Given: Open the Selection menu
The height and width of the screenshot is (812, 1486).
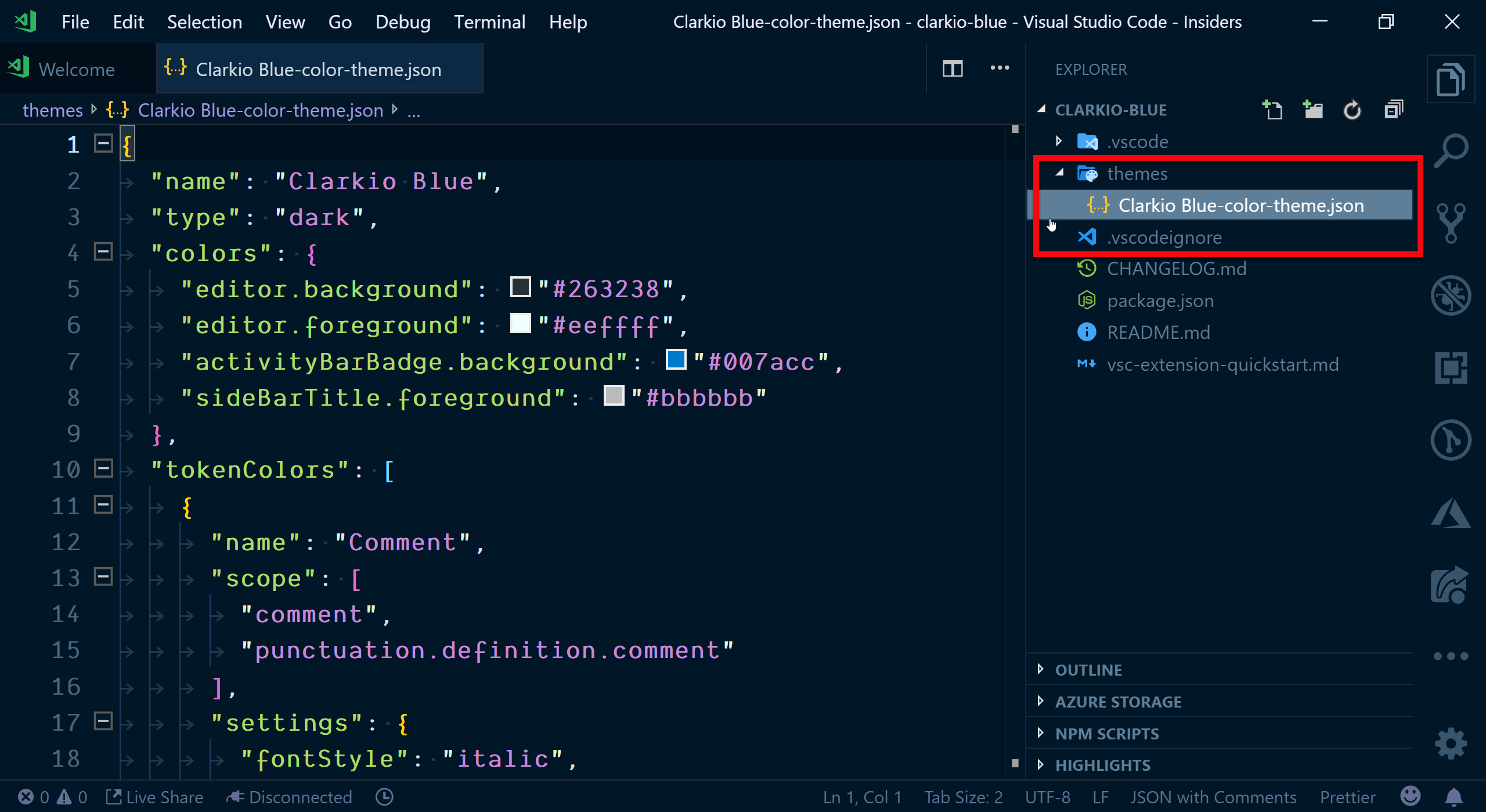Looking at the screenshot, I should [204, 21].
